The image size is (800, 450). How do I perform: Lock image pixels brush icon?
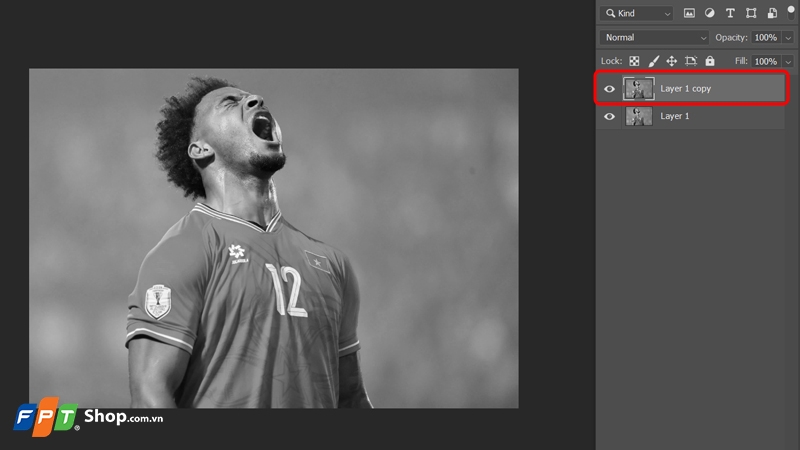[x=653, y=61]
